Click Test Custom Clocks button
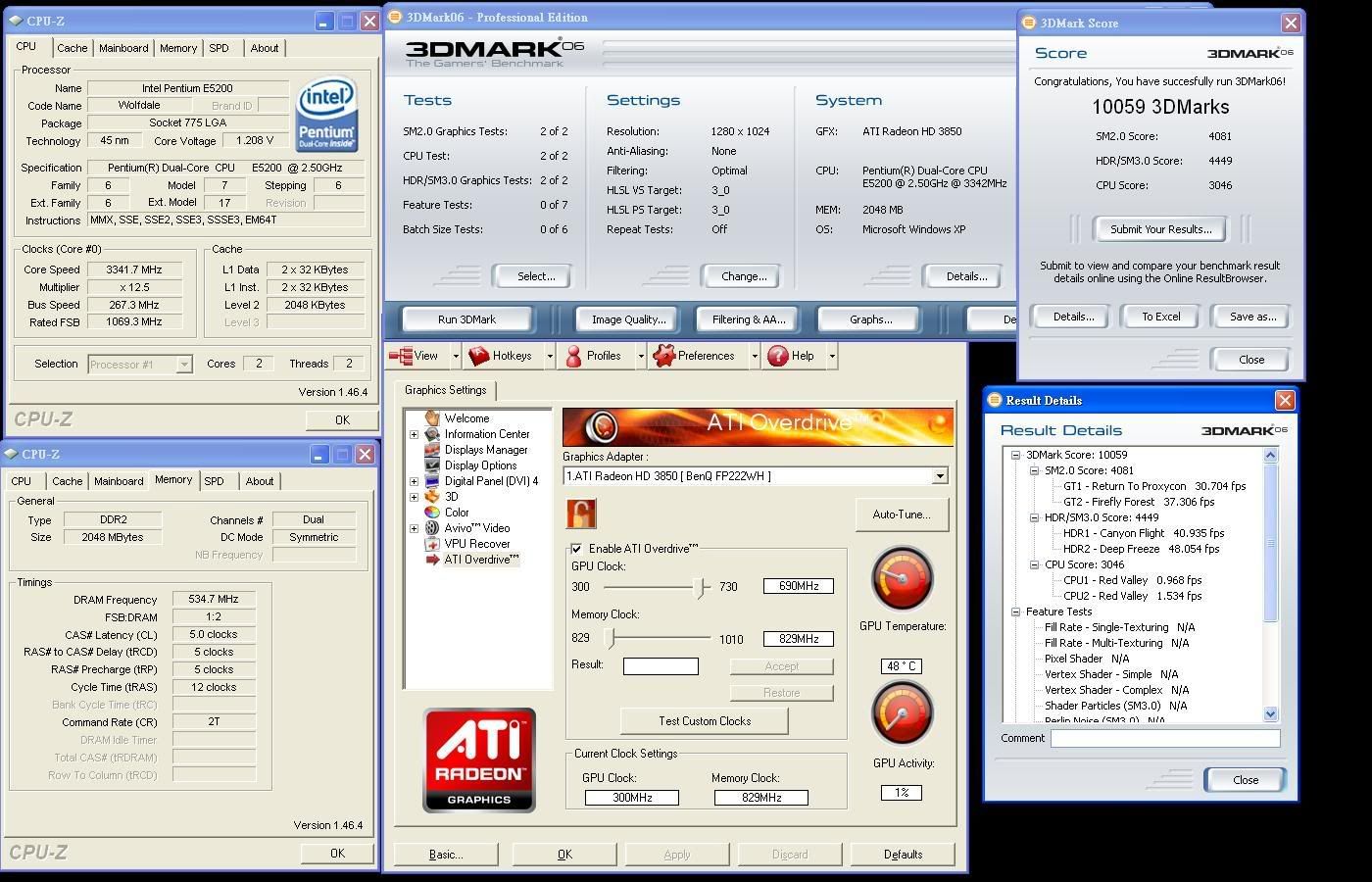This screenshot has height=882, width=1372. click(705, 721)
